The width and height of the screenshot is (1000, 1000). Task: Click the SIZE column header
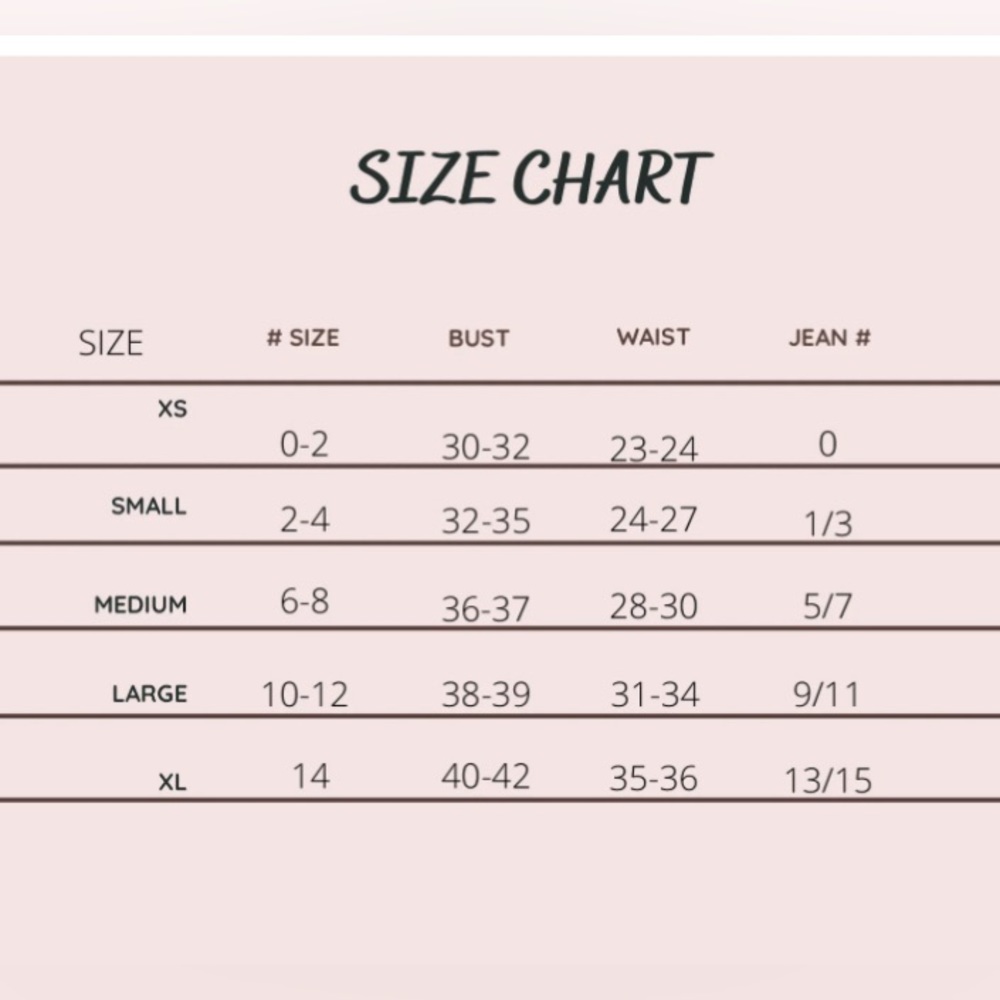(x=111, y=343)
